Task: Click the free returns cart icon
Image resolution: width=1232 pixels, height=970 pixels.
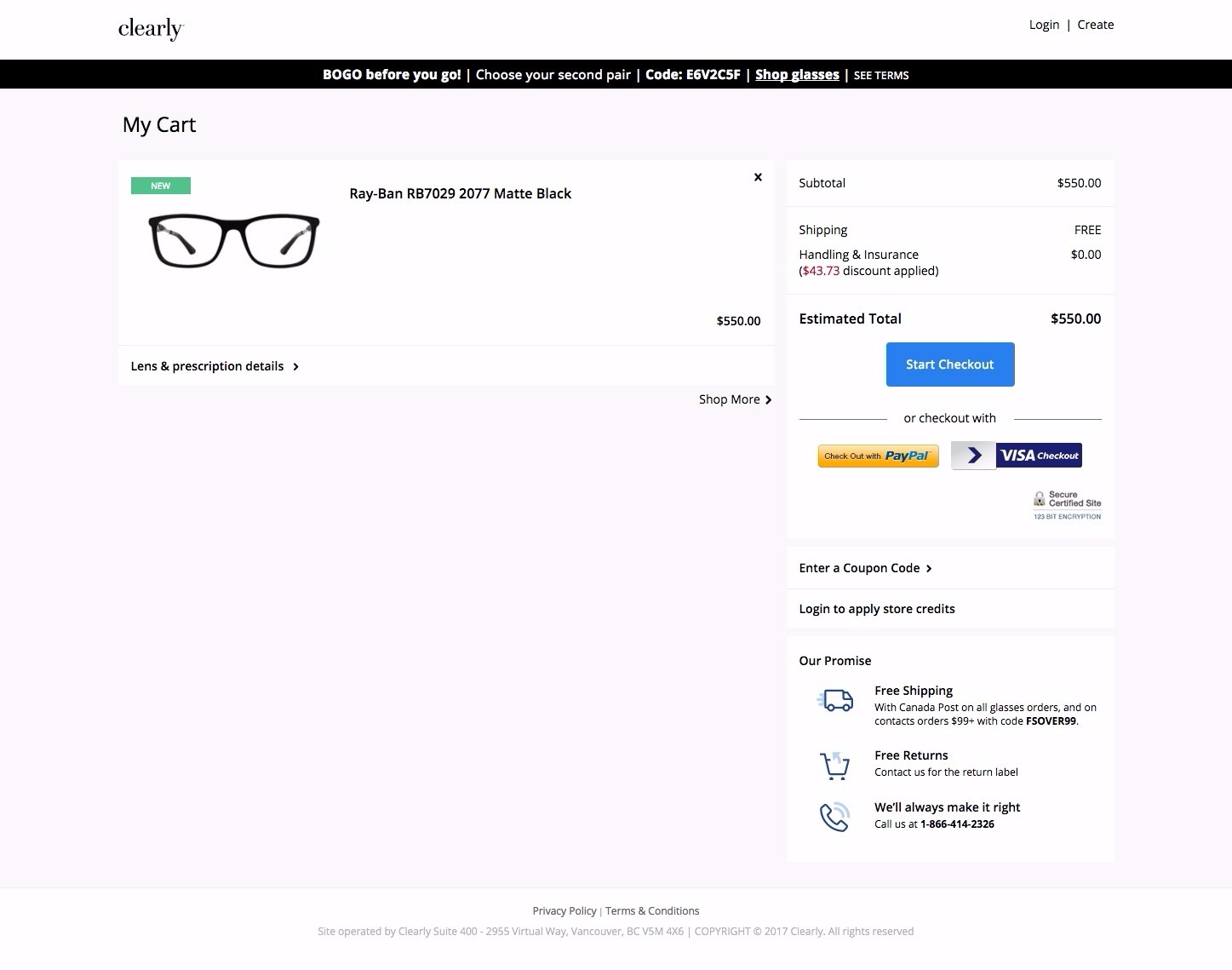Action: click(834, 765)
